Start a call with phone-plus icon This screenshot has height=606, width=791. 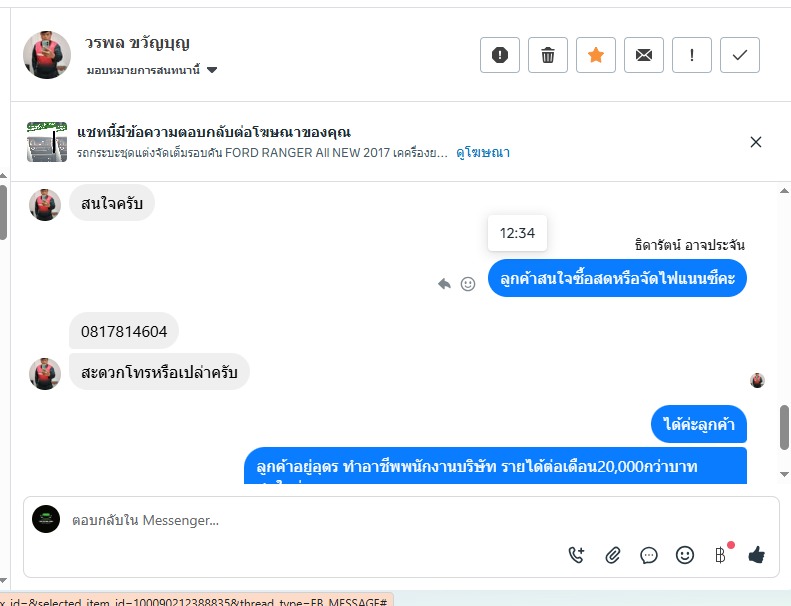point(576,555)
